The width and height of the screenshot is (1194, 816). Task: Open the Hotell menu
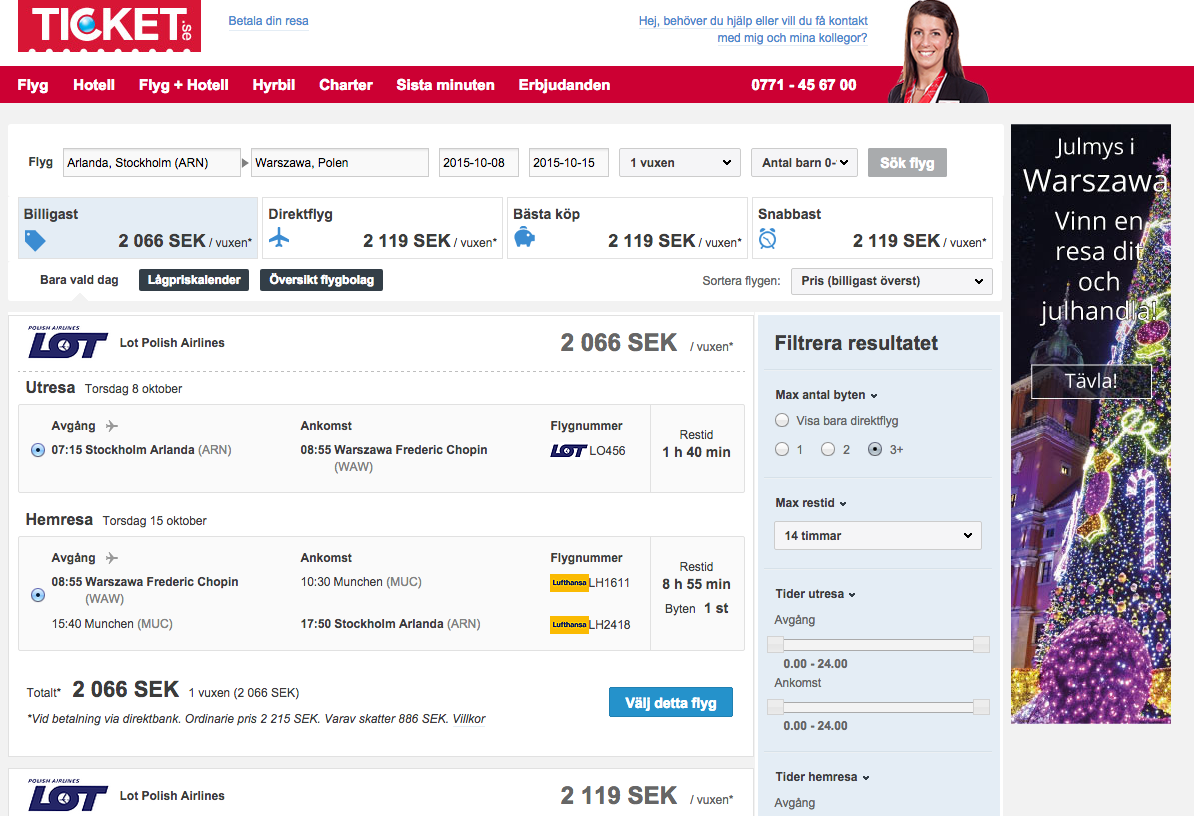click(94, 85)
